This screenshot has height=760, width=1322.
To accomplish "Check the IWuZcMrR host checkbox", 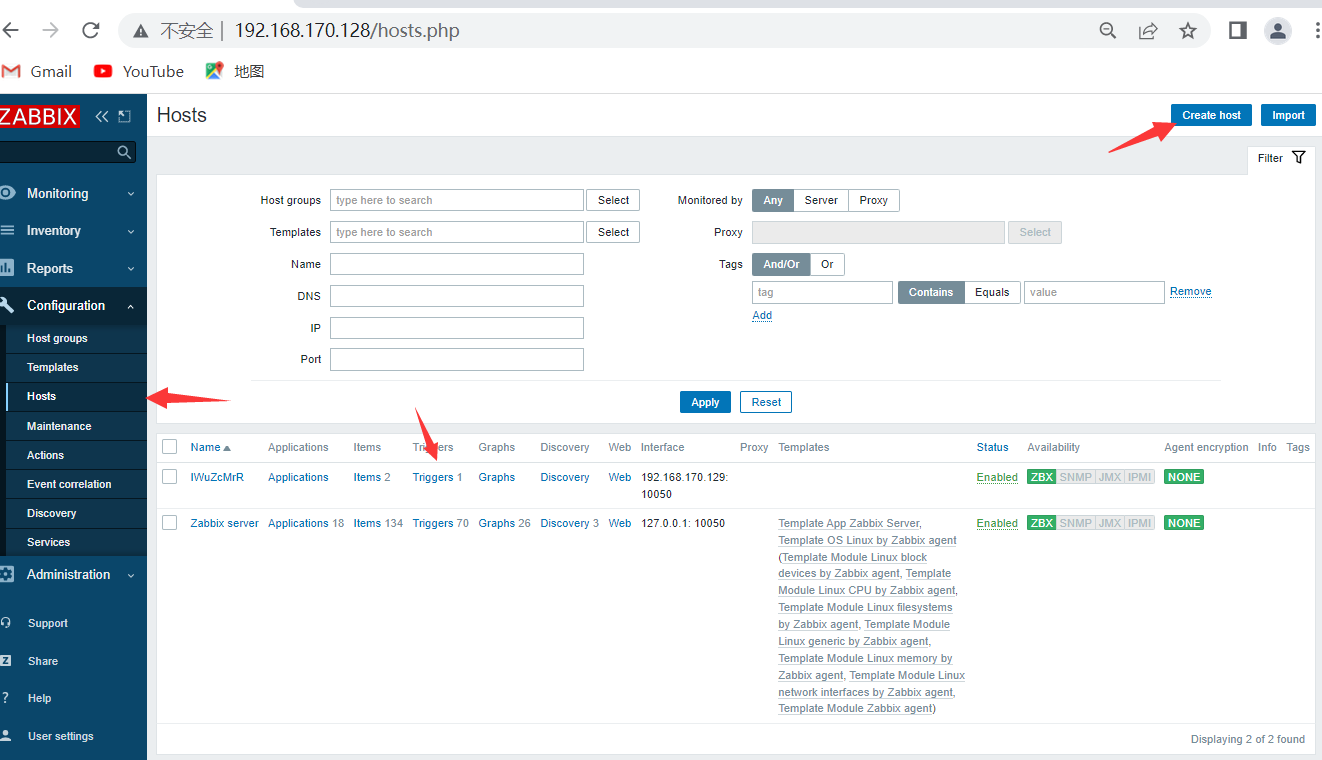I will point(170,477).
